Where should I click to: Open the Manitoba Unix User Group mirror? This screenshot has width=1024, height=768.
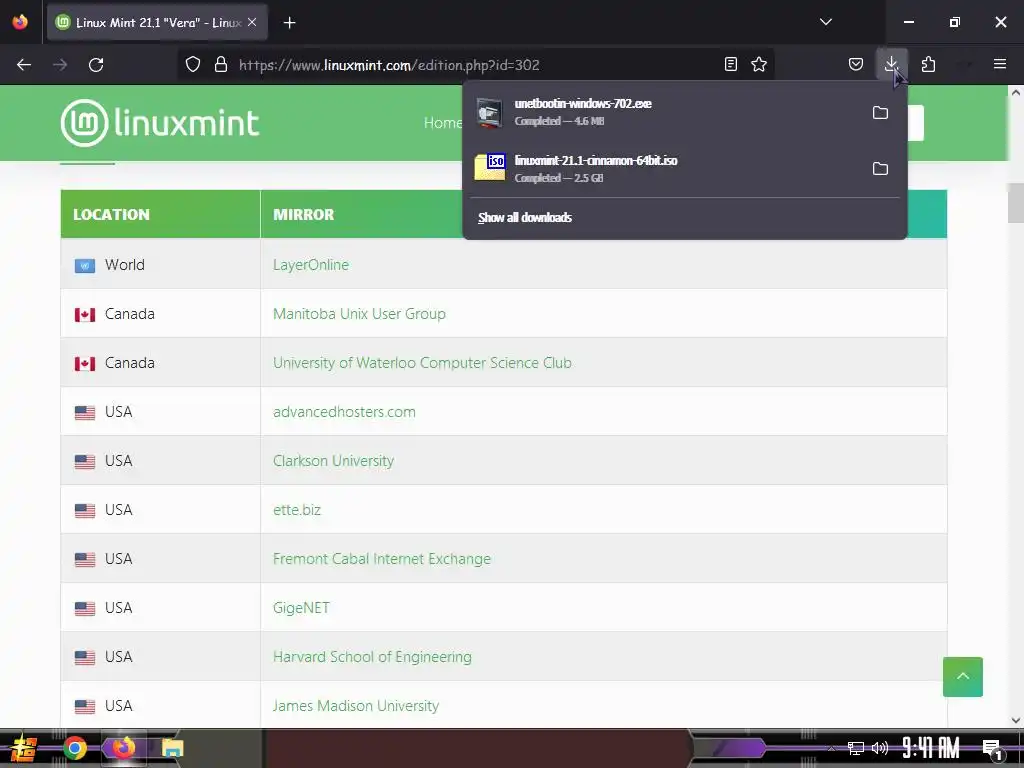pos(359,313)
